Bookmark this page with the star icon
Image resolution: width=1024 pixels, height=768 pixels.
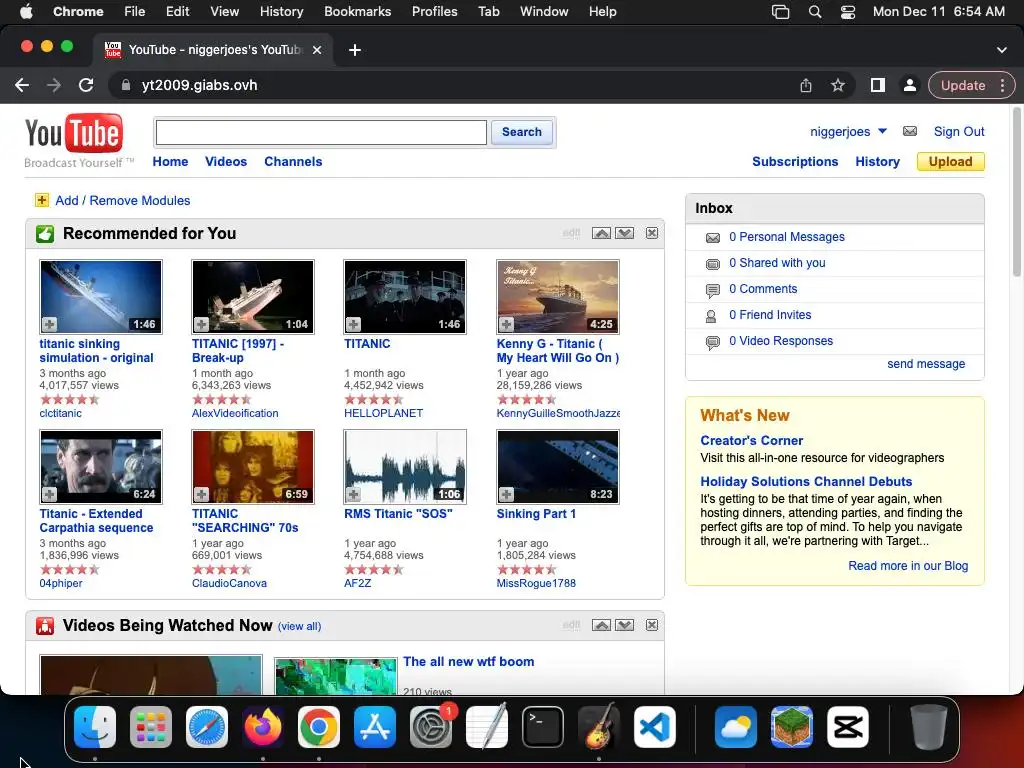(x=838, y=85)
